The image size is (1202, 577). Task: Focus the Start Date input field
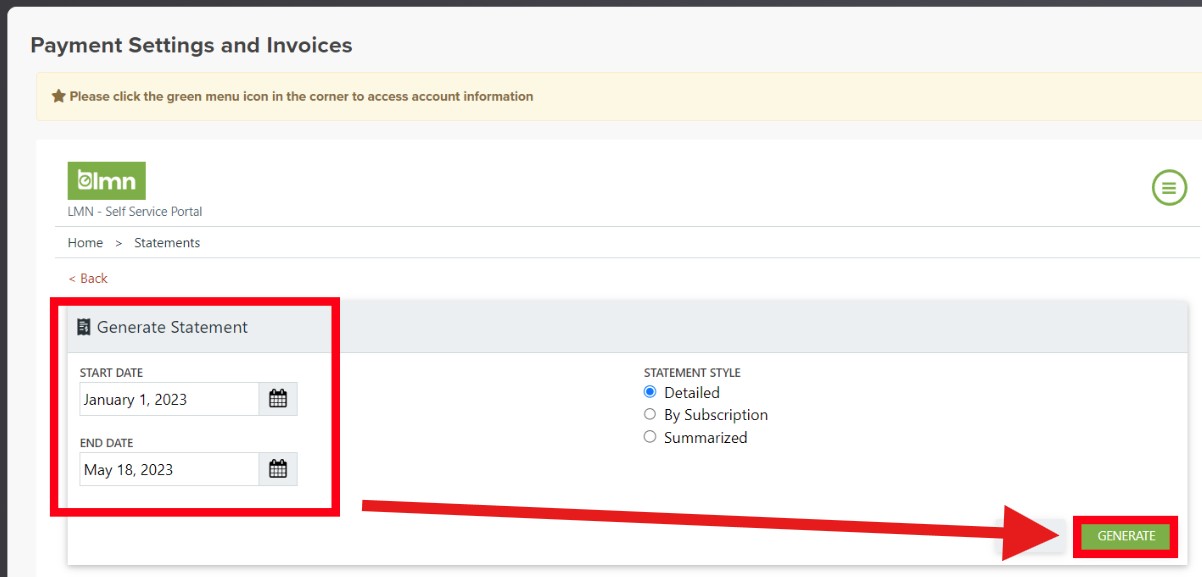pos(170,399)
